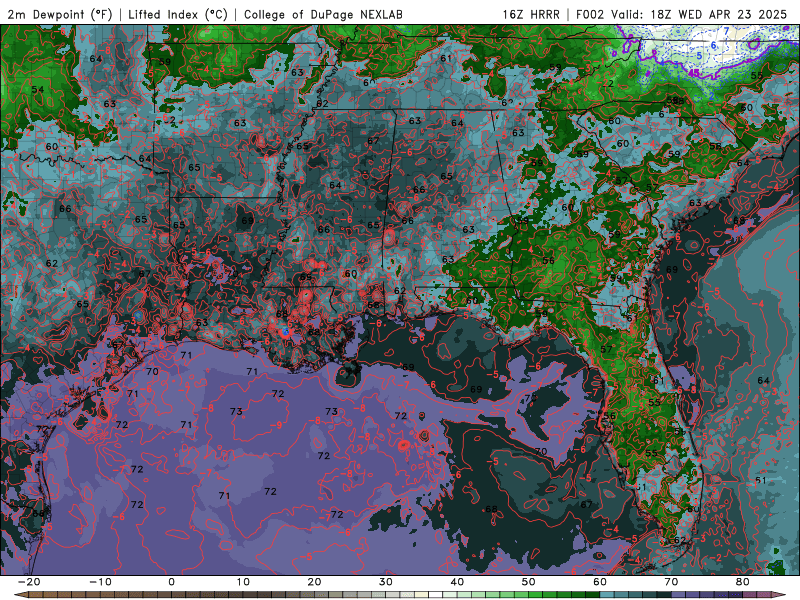Click the '16Z HRRR' model run label
This screenshot has height=600, width=800.
[x=531, y=14]
